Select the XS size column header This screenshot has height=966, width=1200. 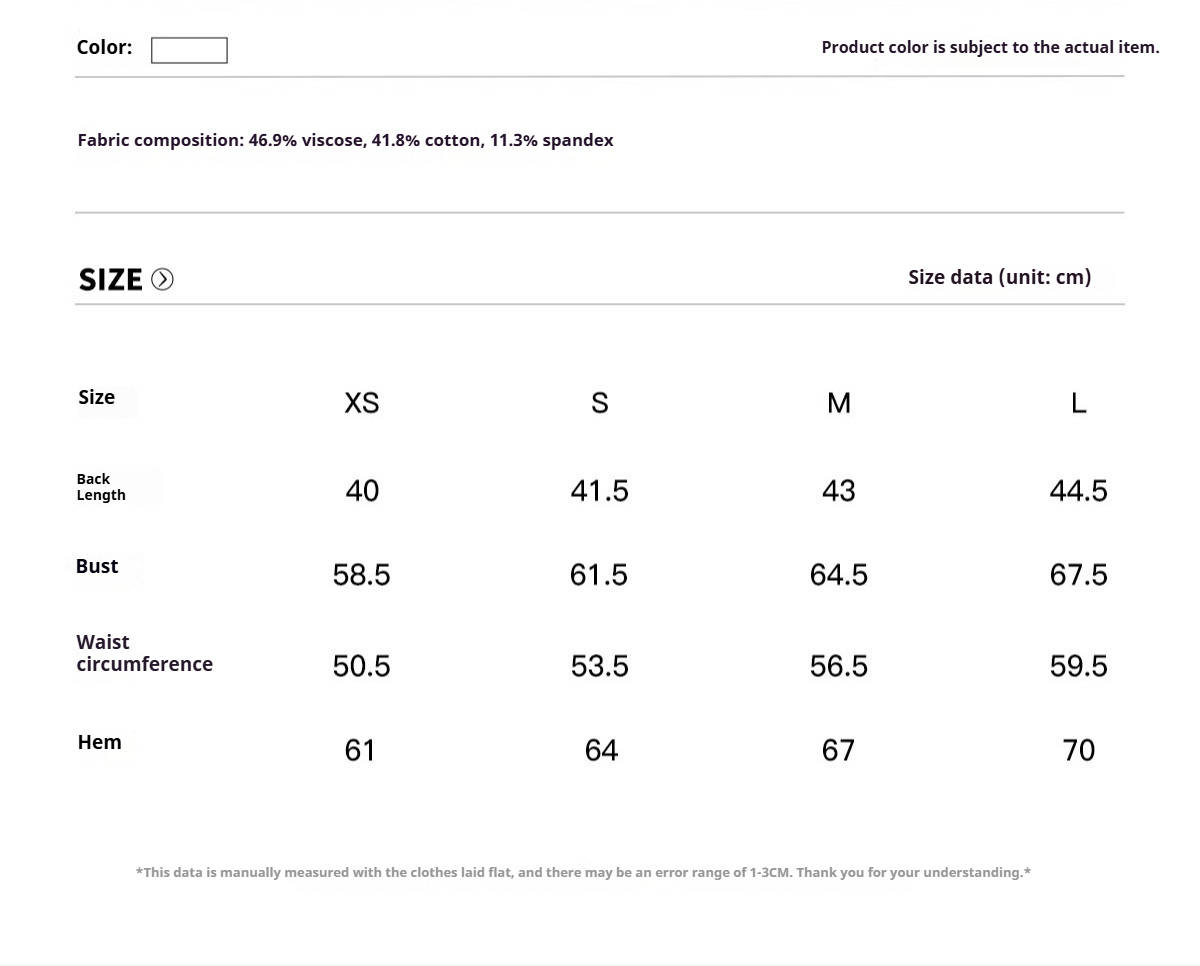tap(361, 403)
